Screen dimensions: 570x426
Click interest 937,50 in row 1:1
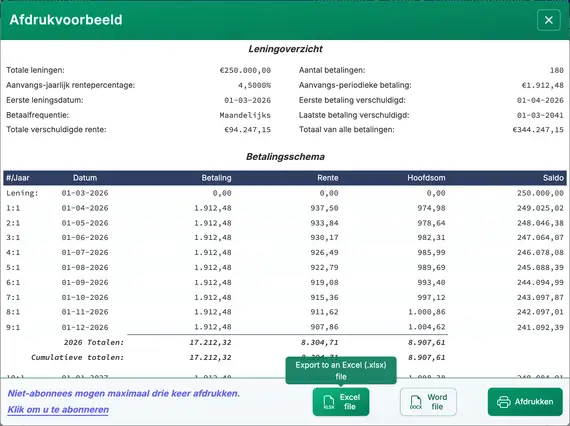(x=324, y=208)
